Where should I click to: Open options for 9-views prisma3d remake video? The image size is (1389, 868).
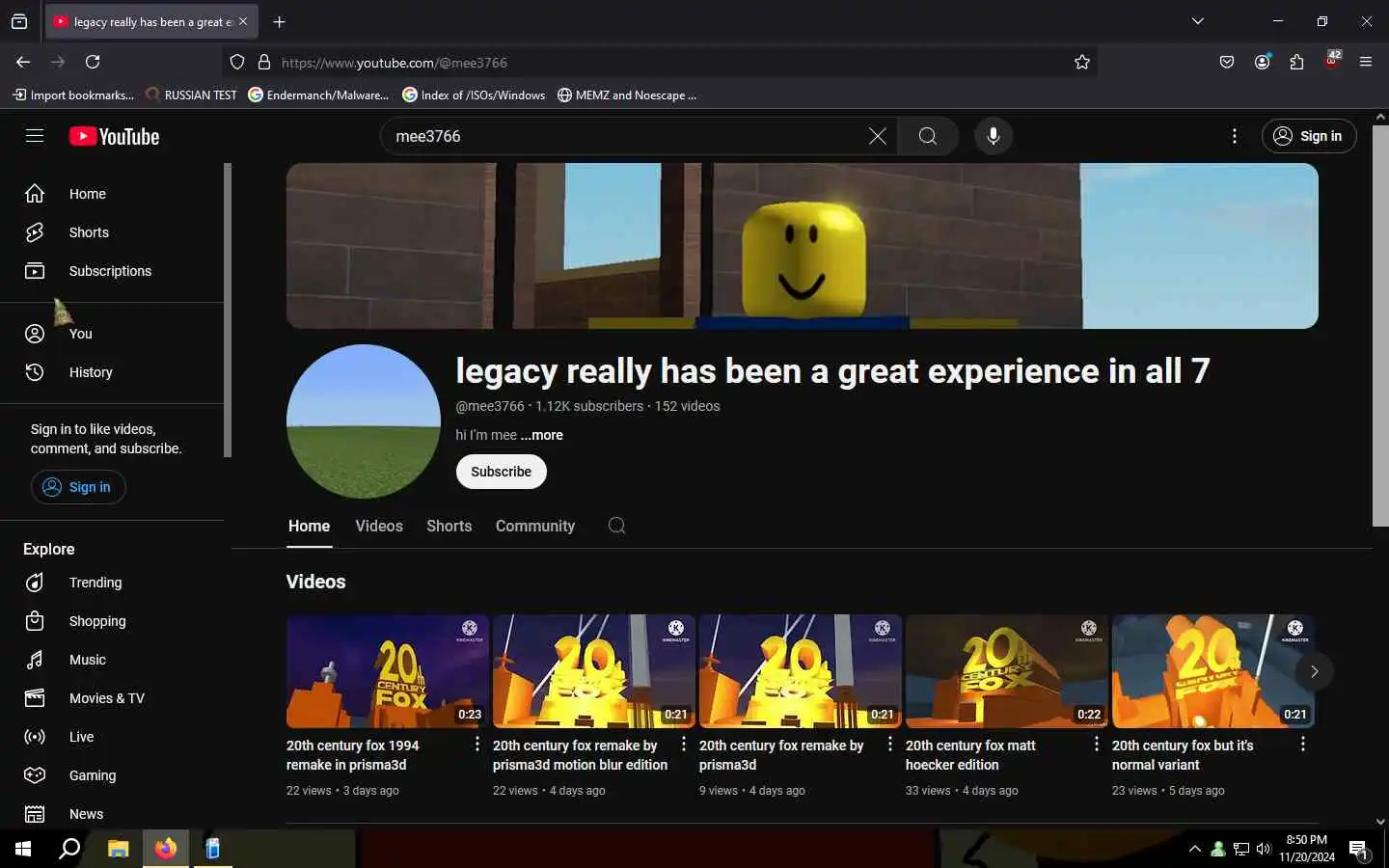[889, 744]
